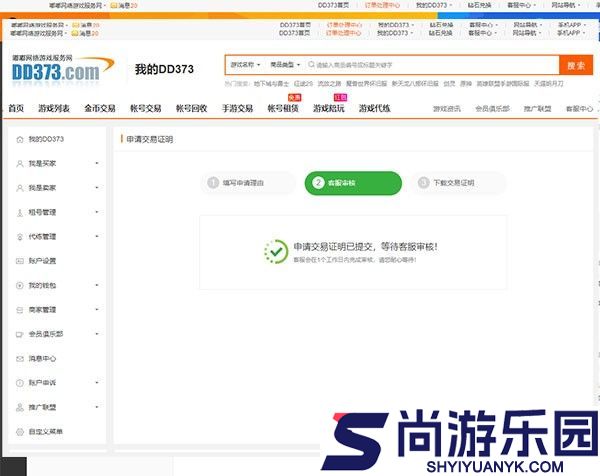Expand the 代练管理 sidebar arrow
This screenshot has width=600, height=476.
point(97,236)
